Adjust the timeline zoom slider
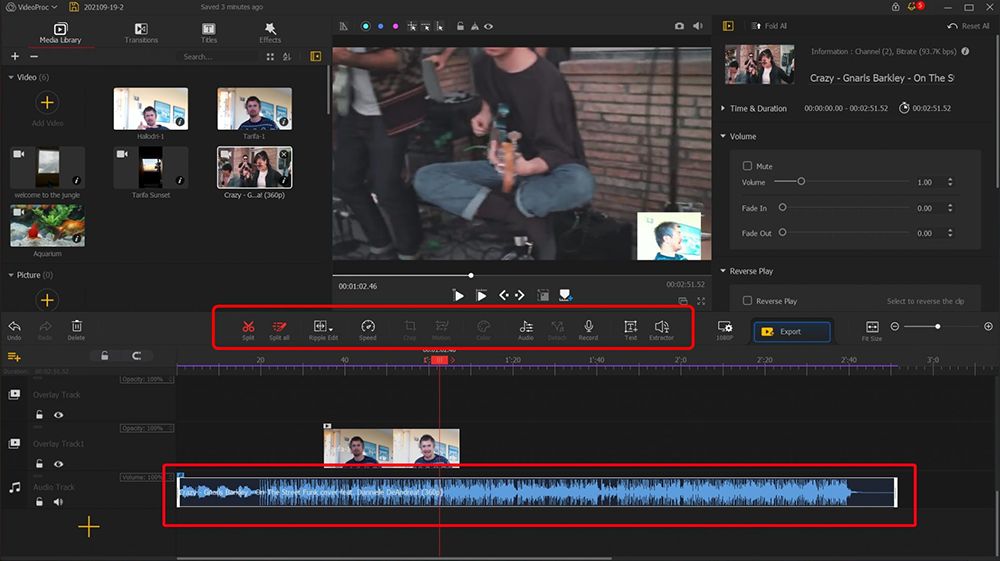The height and width of the screenshot is (561, 1000). (x=938, y=326)
